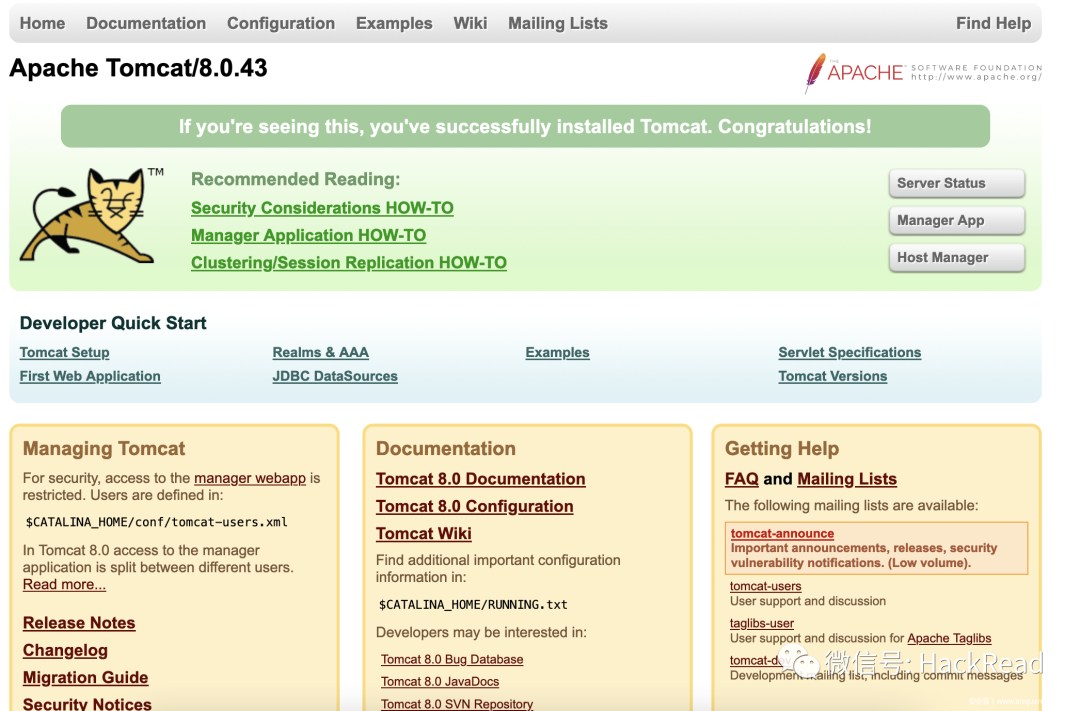Image resolution: width=1080 pixels, height=711 pixels.
Task: Open the FAQ link in Getting Help
Action: (742, 479)
